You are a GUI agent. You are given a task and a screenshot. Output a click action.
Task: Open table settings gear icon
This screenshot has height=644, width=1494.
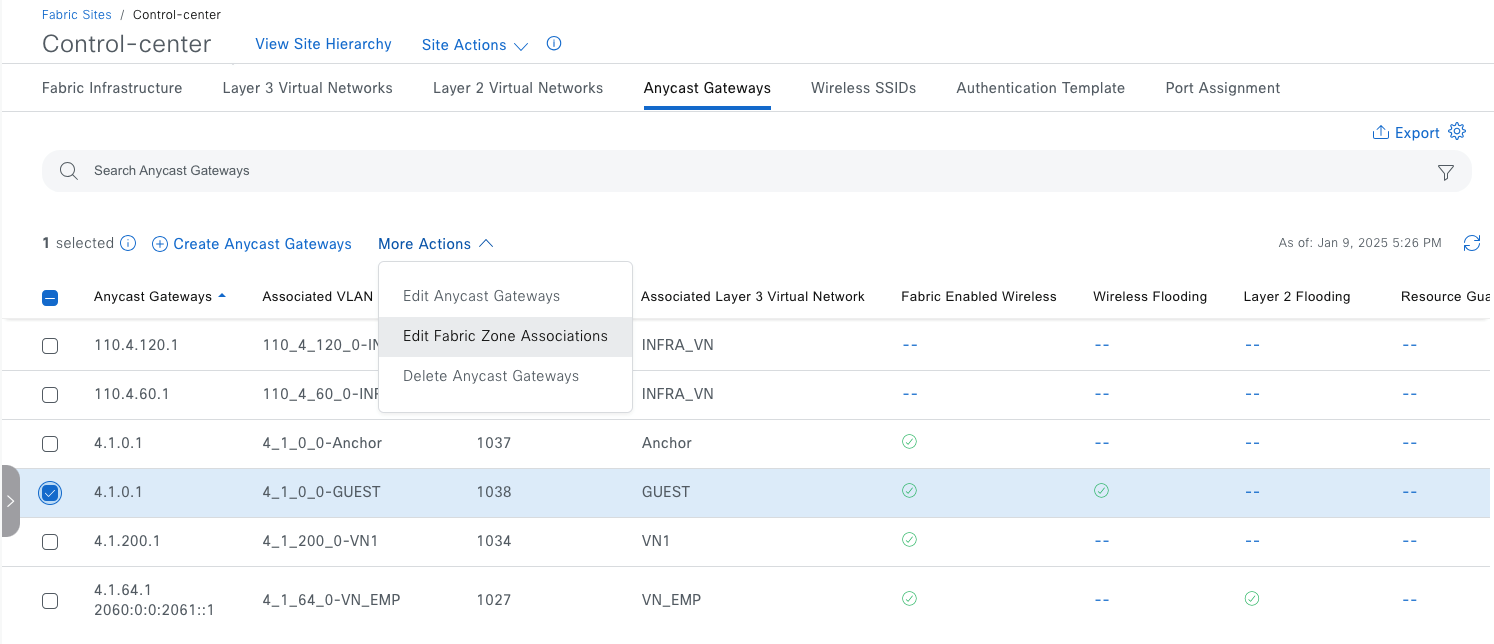coord(1457,132)
